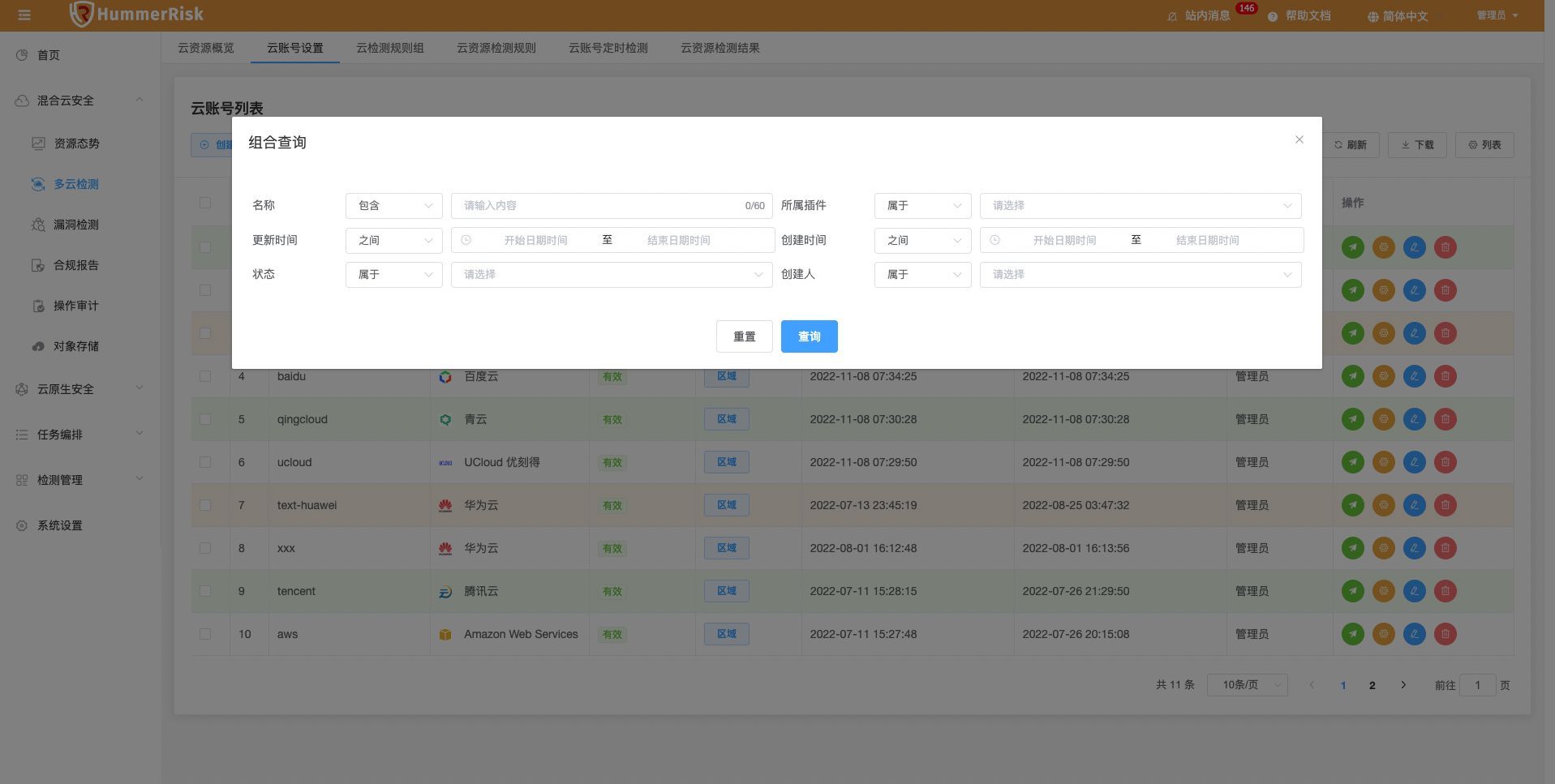The image size is (1555, 784).
Task: Open 创建人 value select box
Action: (x=1140, y=275)
